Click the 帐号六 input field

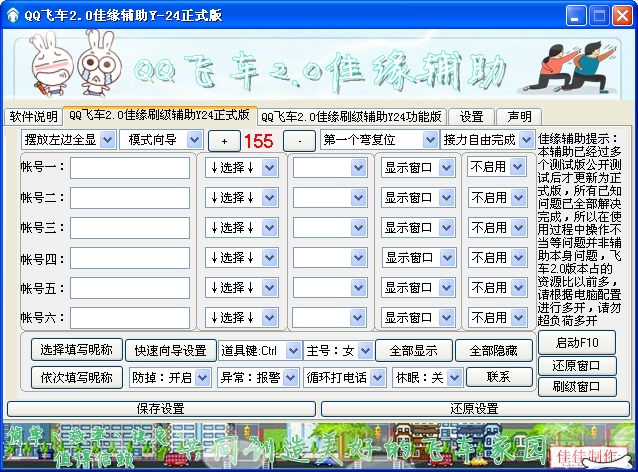[130, 318]
